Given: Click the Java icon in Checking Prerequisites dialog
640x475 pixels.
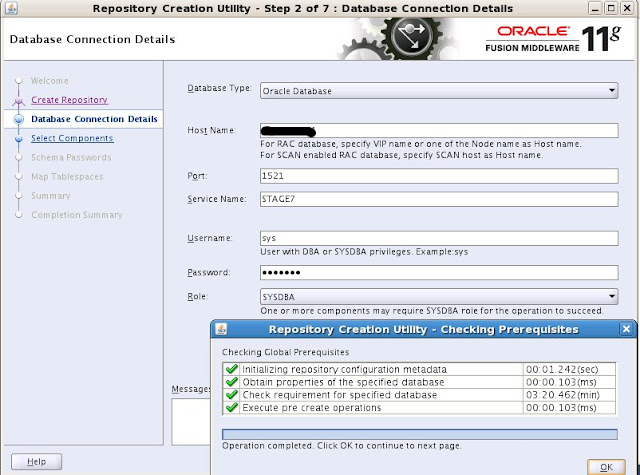Looking at the screenshot, I should (x=221, y=329).
